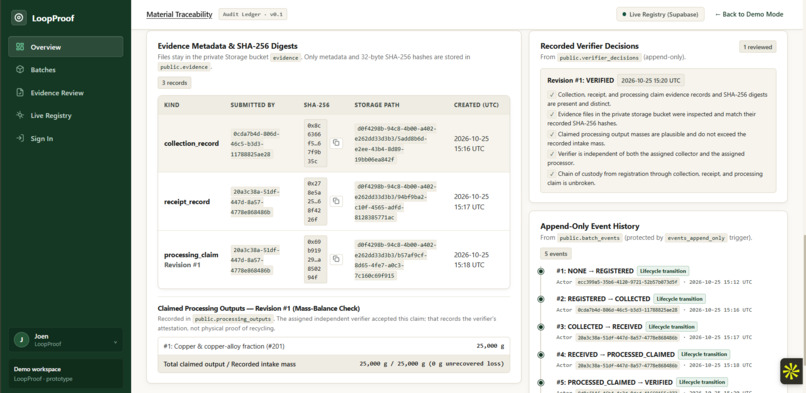This screenshot has height=393, width=806.
Task: Click the CREATED (UTC) column header
Action: 476,105
